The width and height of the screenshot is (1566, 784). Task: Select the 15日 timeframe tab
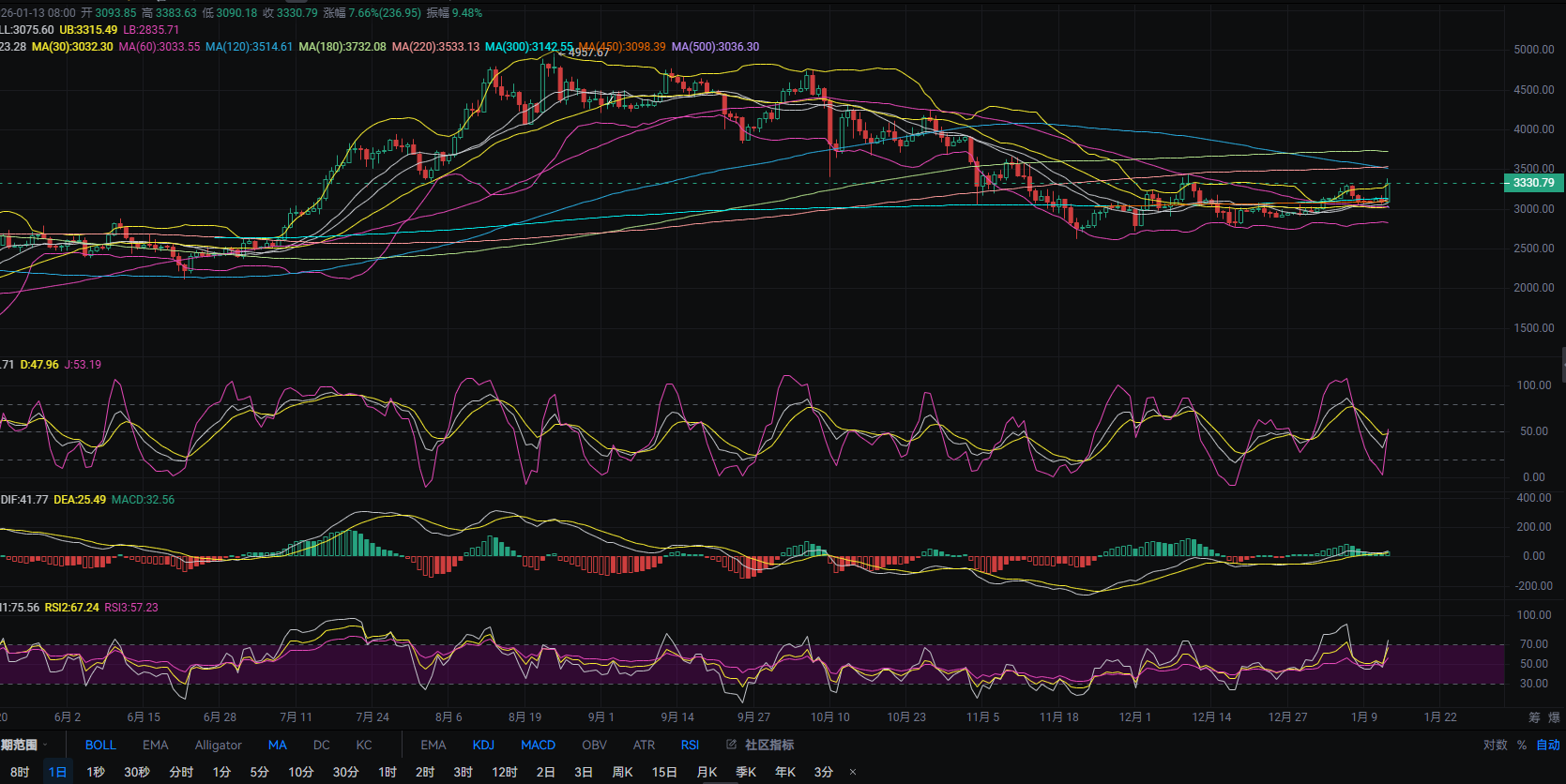664,772
